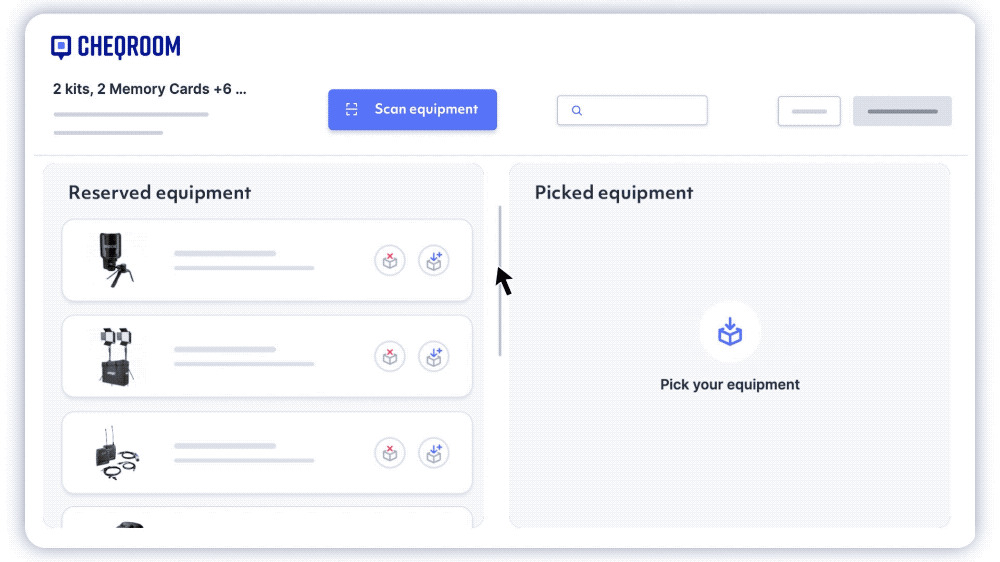Click the "2 kits, 2 Memory Cards +6 ..." title
This screenshot has height=562, width=1000.
(149, 89)
